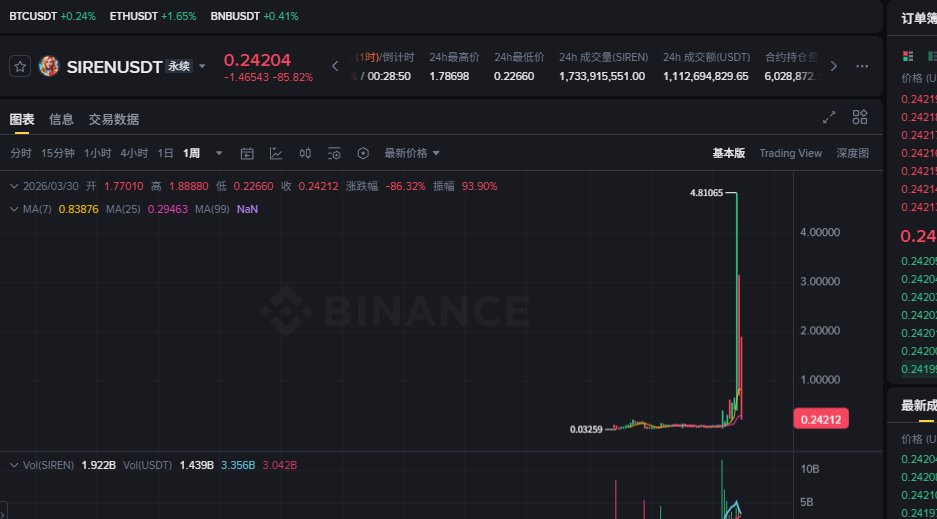Viewport: 937px width, 519px height.
Task: Click 24h最高价 value 1.78698
Action: pyautogui.click(x=449, y=76)
